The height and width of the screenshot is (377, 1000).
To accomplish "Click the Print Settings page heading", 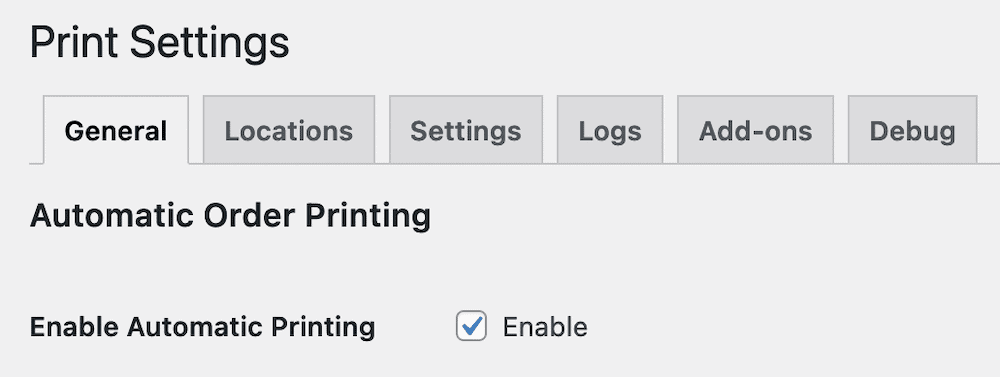I will pos(159,43).
